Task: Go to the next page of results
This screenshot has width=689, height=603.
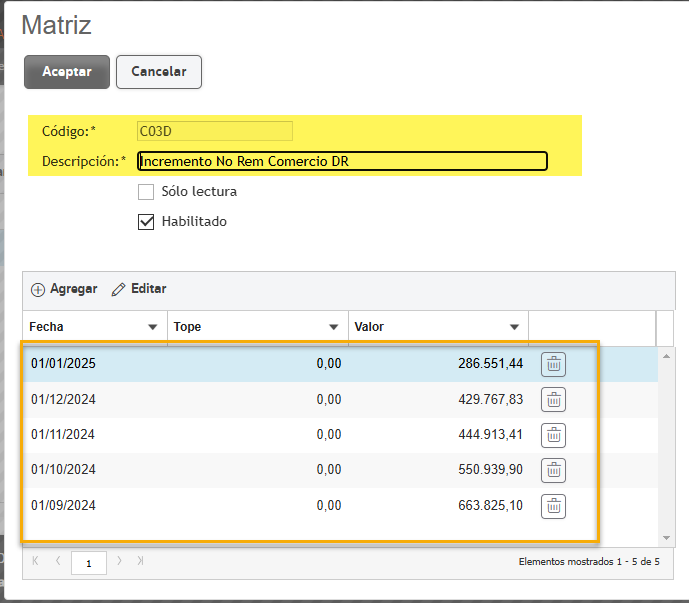Action: point(119,561)
